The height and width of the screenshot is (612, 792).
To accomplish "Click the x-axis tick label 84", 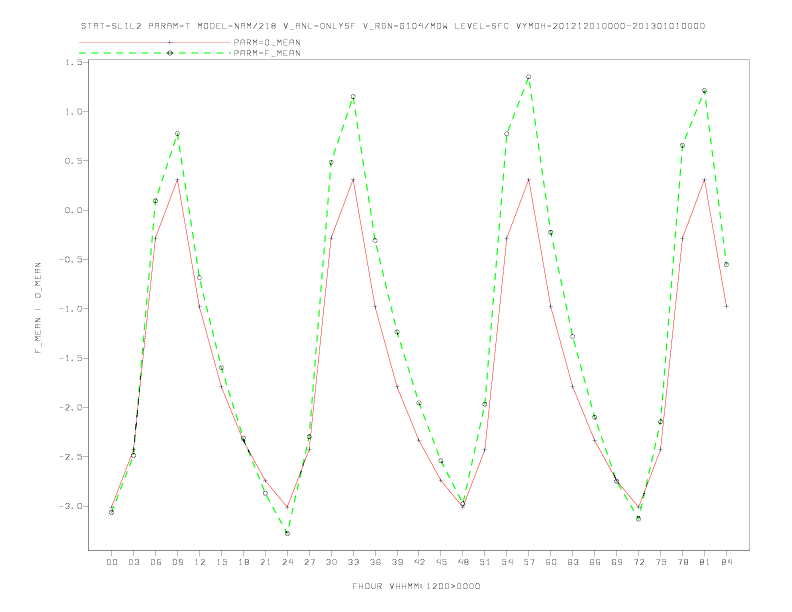I will tap(726, 562).
